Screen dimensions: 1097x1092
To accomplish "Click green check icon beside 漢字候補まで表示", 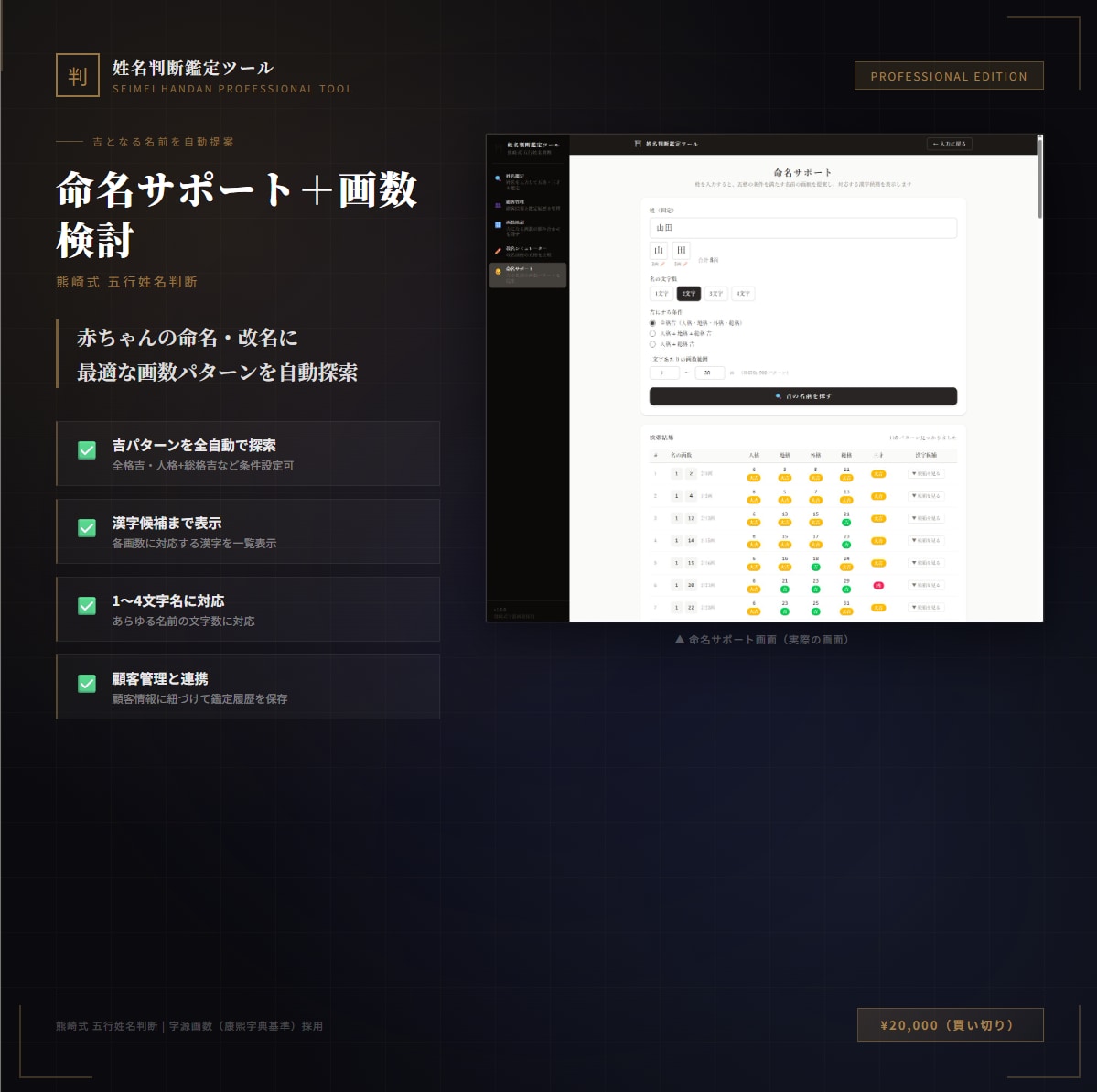I will click(87, 528).
